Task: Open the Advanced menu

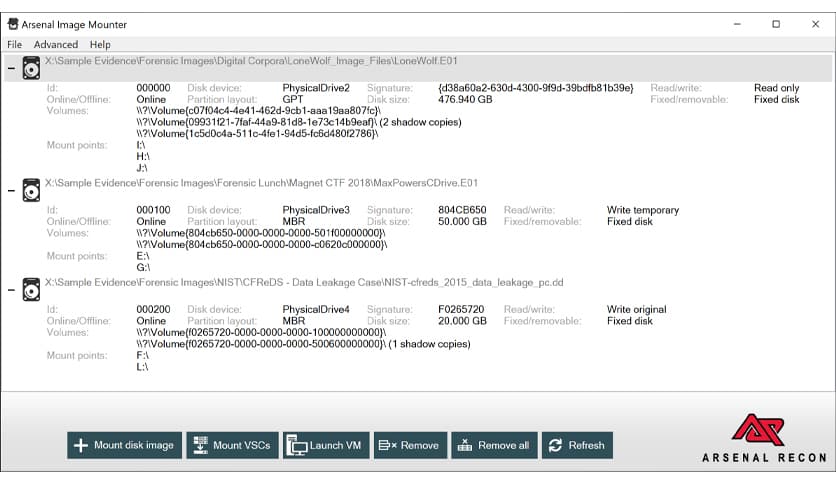Action: [x=55, y=45]
